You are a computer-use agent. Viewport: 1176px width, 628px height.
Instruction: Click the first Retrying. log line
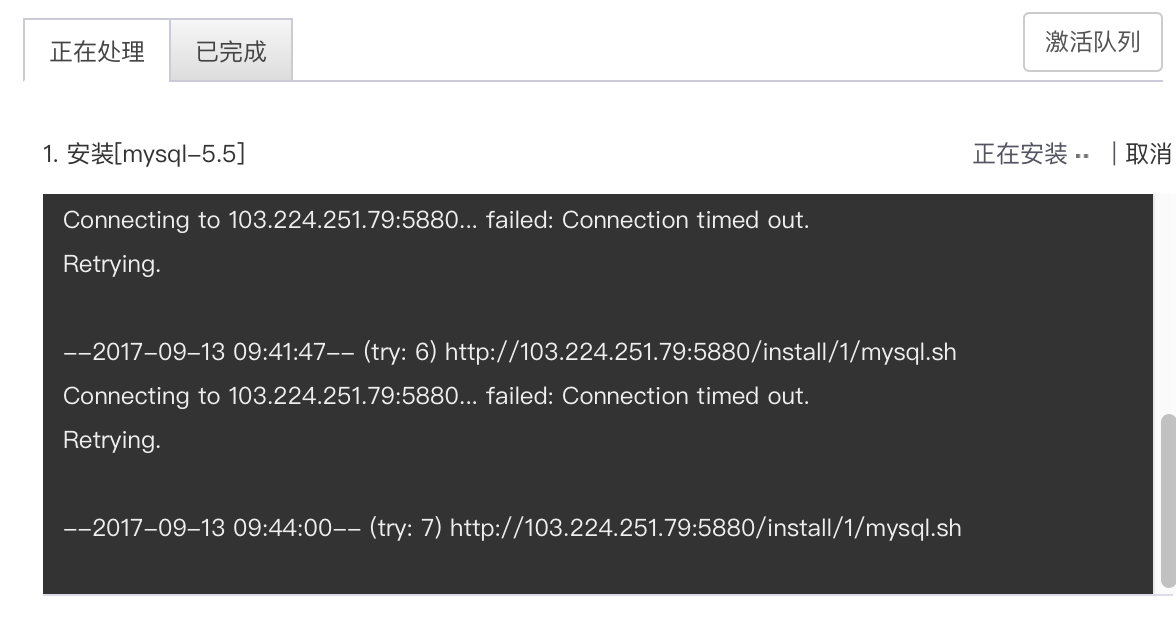(112, 265)
